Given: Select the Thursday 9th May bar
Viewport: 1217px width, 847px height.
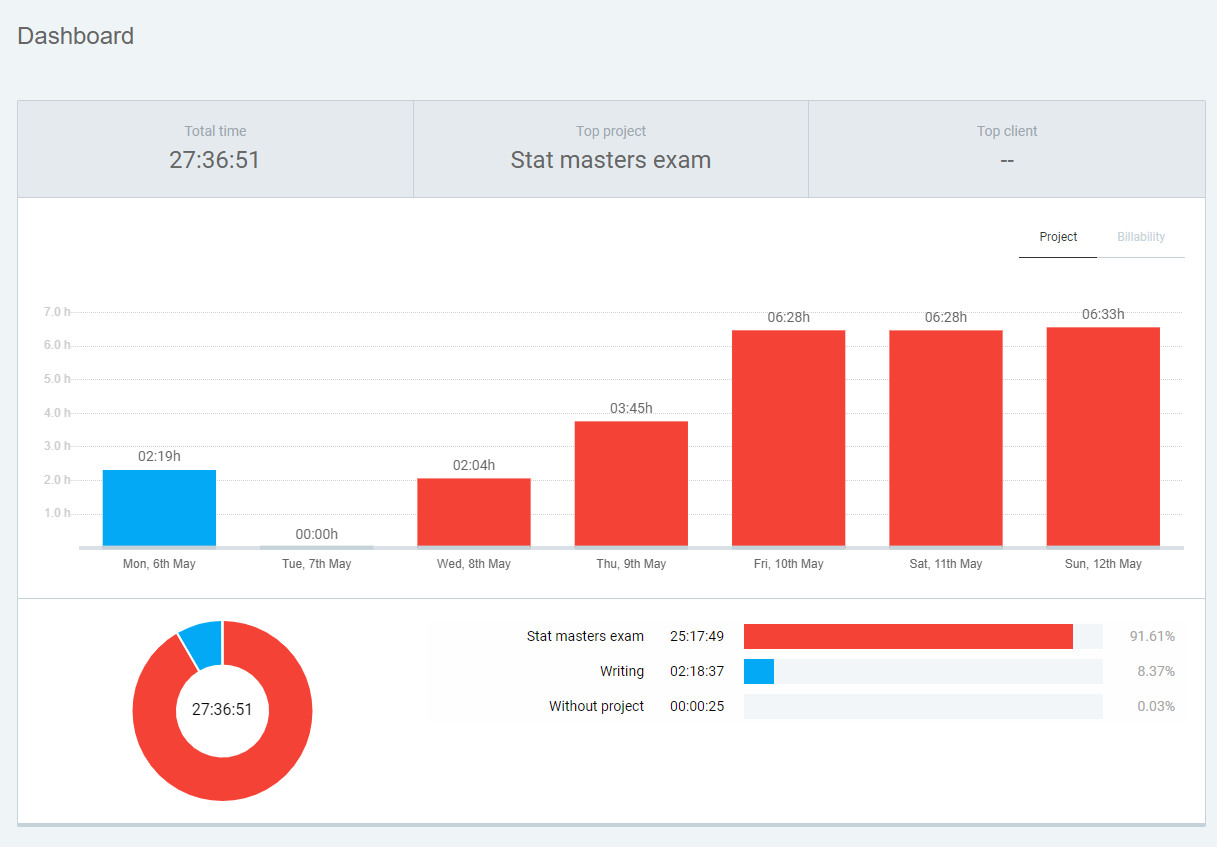Looking at the screenshot, I should [631, 484].
